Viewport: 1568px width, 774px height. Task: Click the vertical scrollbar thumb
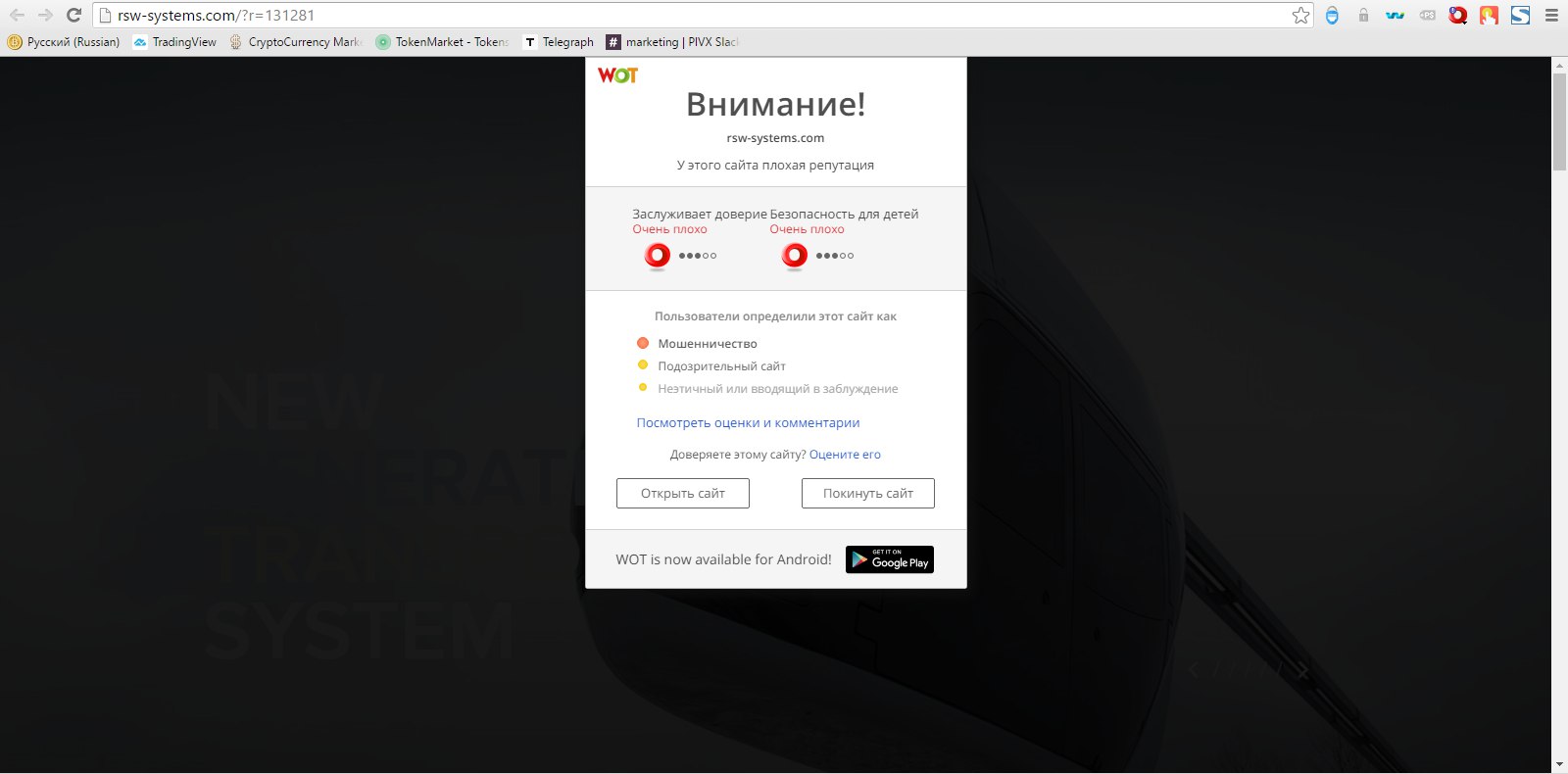click(1559, 121)
